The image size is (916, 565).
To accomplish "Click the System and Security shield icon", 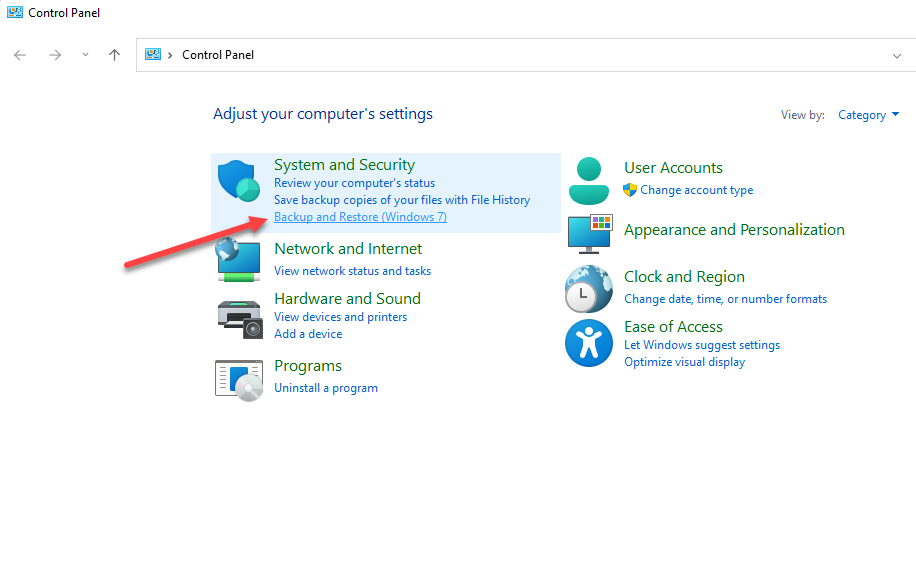I will coord(238,182).
